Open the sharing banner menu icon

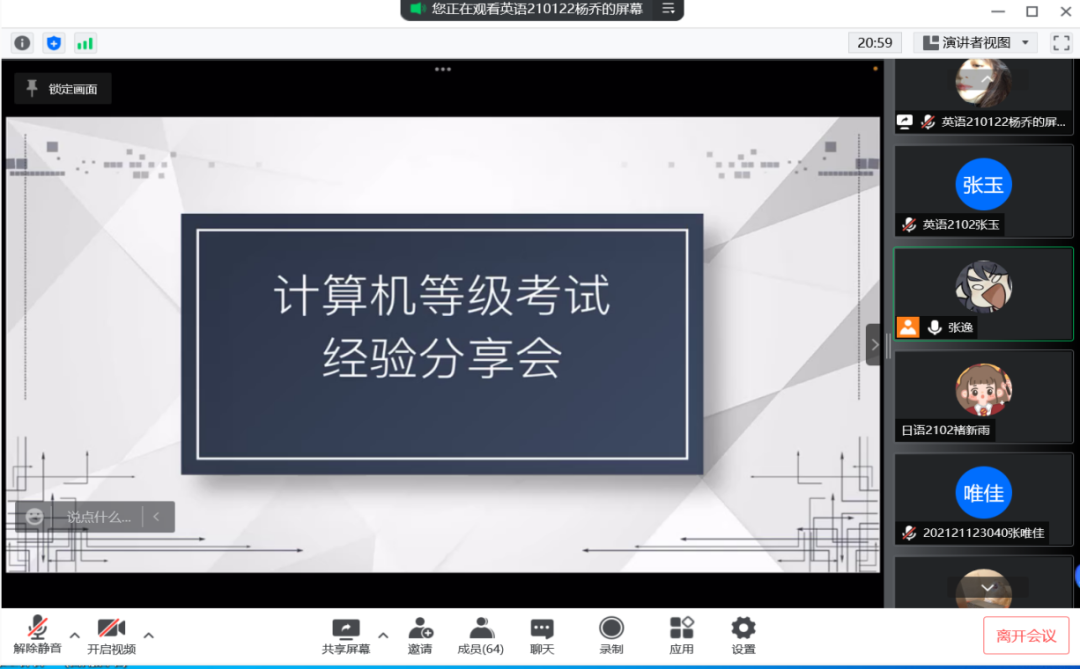pyautogui.click(x=669, y=9)
